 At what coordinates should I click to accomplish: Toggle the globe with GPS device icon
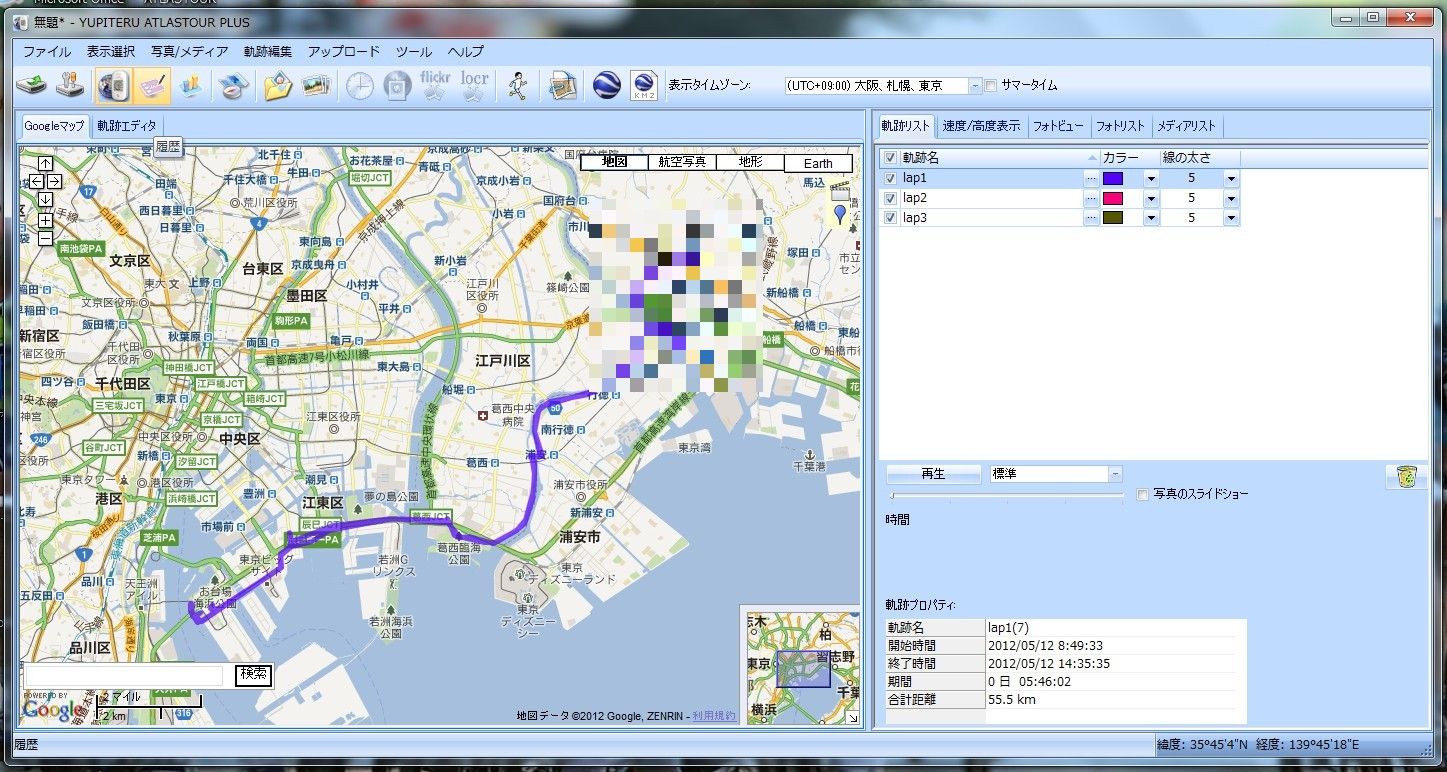pos(113,86)
